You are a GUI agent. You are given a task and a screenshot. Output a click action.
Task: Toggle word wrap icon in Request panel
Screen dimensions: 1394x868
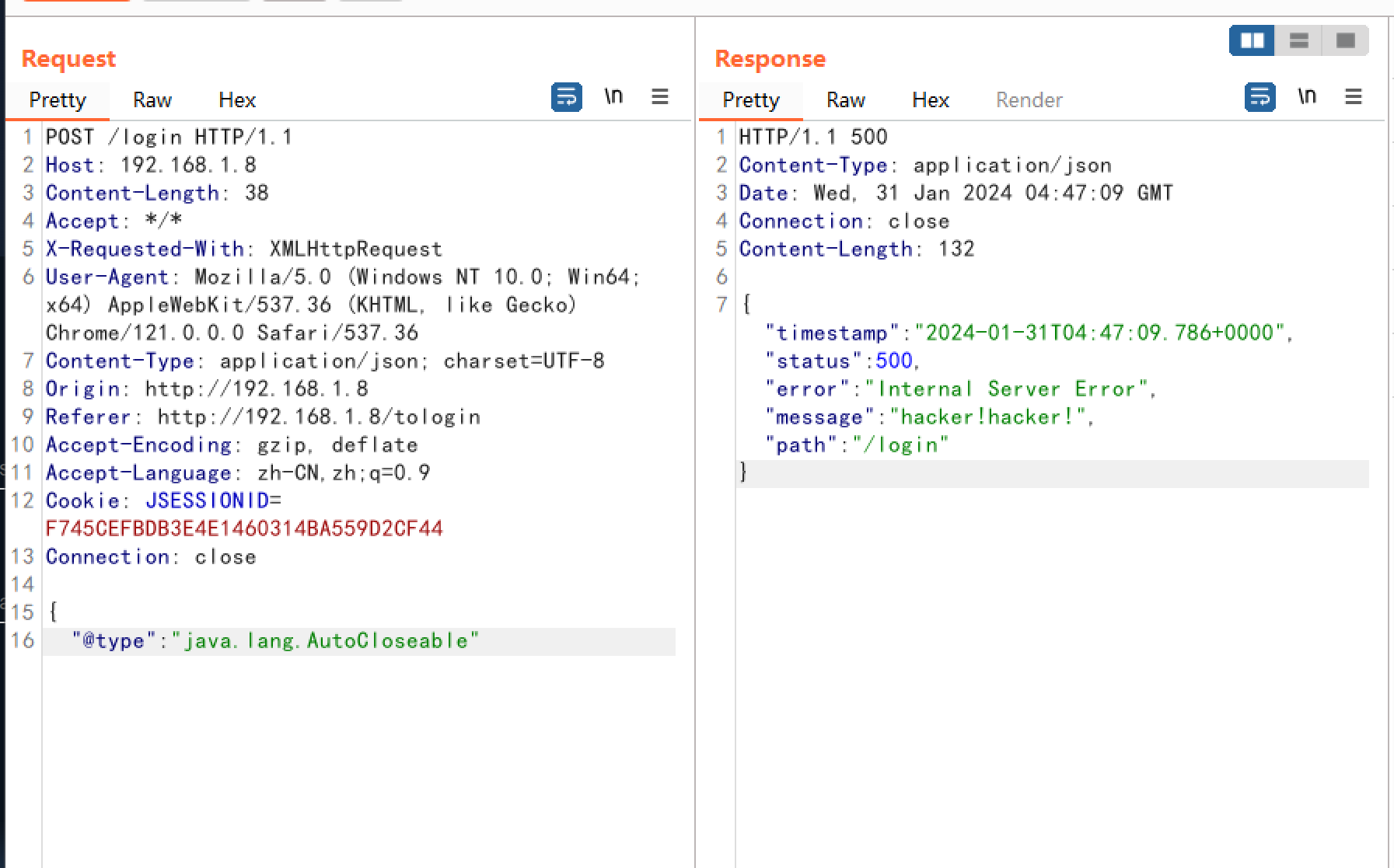coord(566,97)
